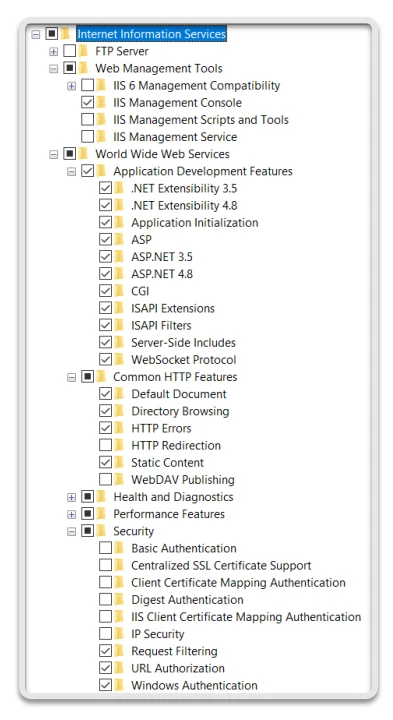Click the ISAPI Extensions folder icon
This screenshot has width=393, height=720.
tap(119, 308)
